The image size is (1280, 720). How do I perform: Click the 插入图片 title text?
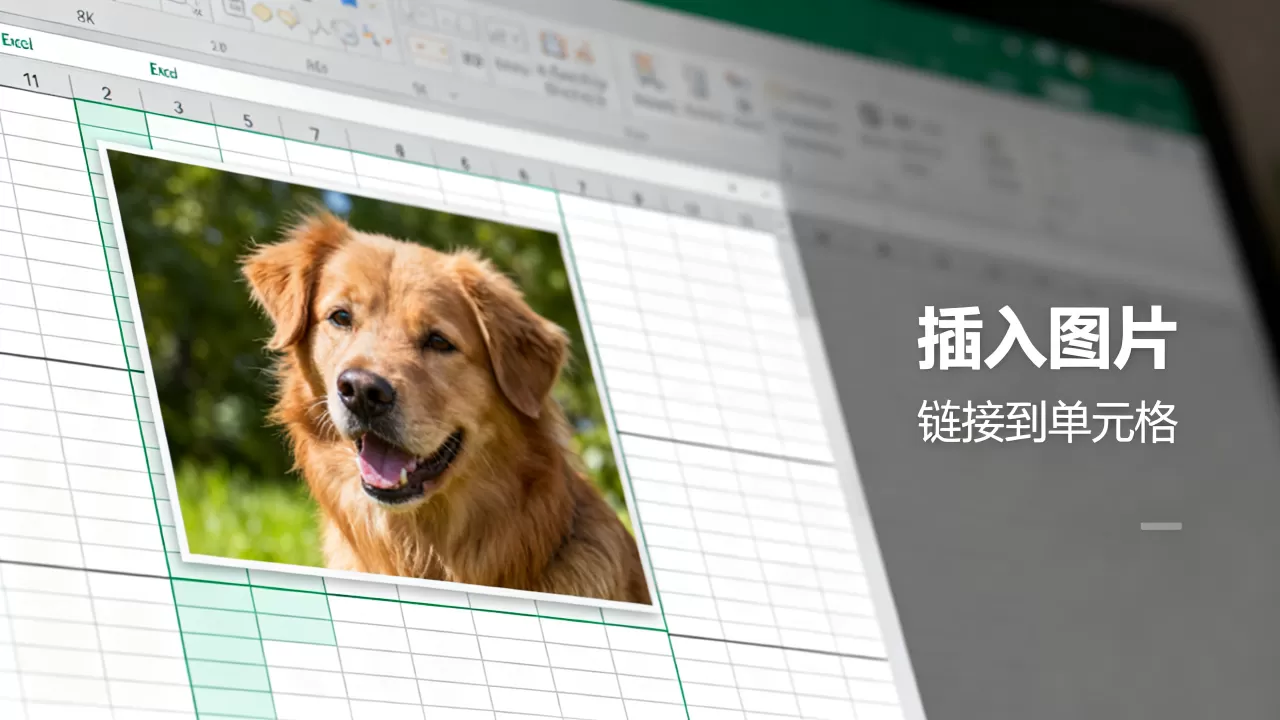pos(1047,340)
